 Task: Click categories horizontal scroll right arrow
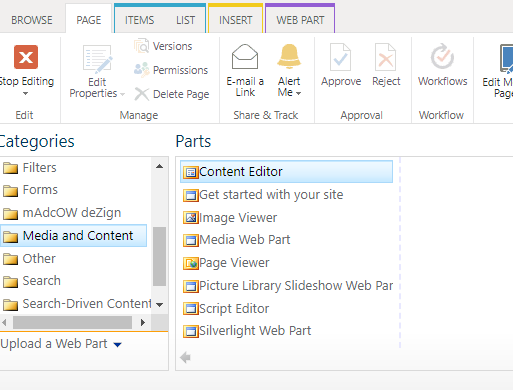click(143, 322)
